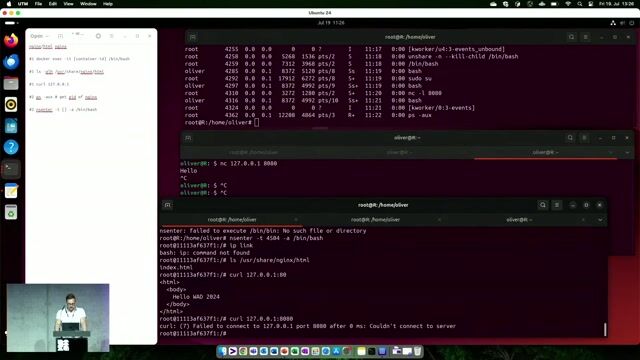Close the second root@R tab in the front terminal
The image size is (640, 360).
(x=439, y=220)
